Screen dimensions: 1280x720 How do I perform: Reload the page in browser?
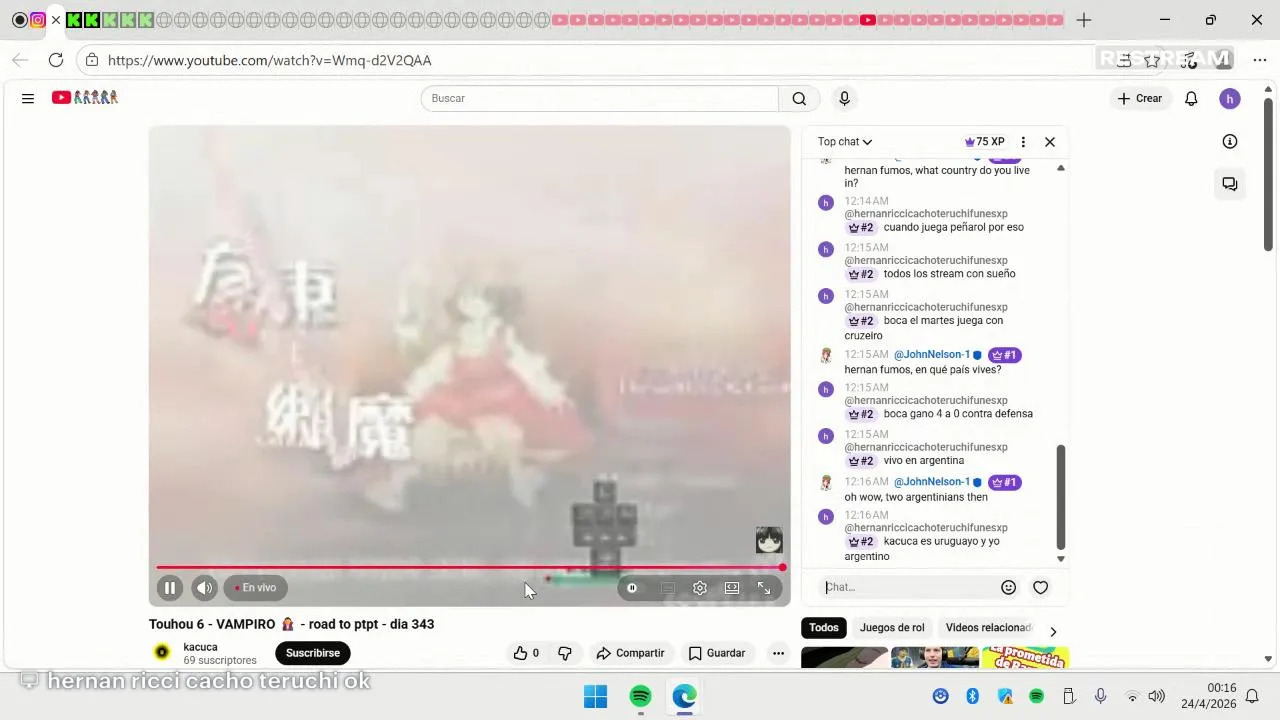pos(56,60)
